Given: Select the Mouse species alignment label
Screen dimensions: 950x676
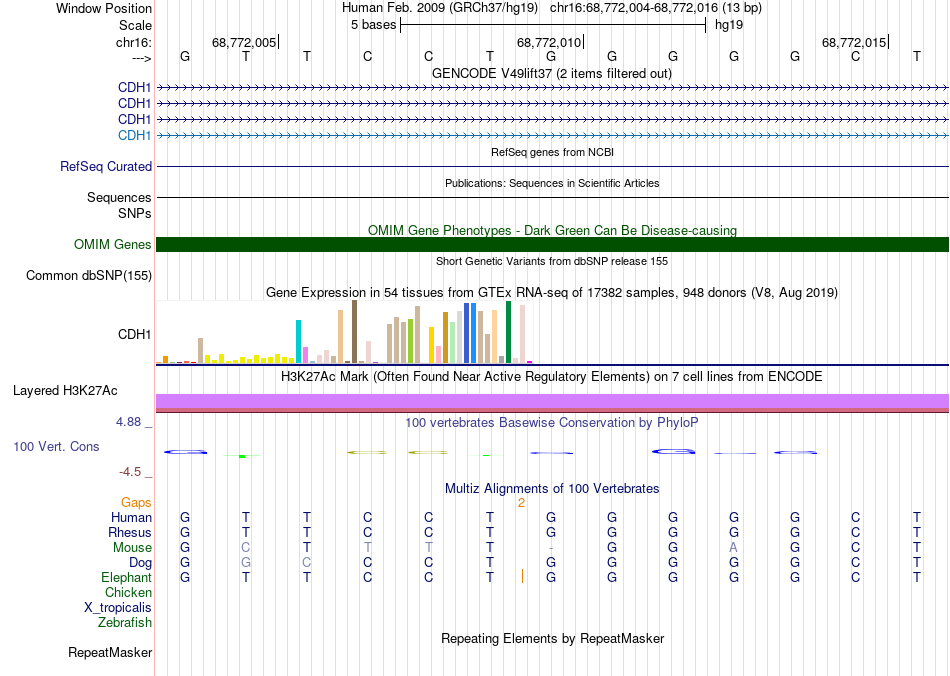Looking at the screenshot, I should click(x=132, y=547).
